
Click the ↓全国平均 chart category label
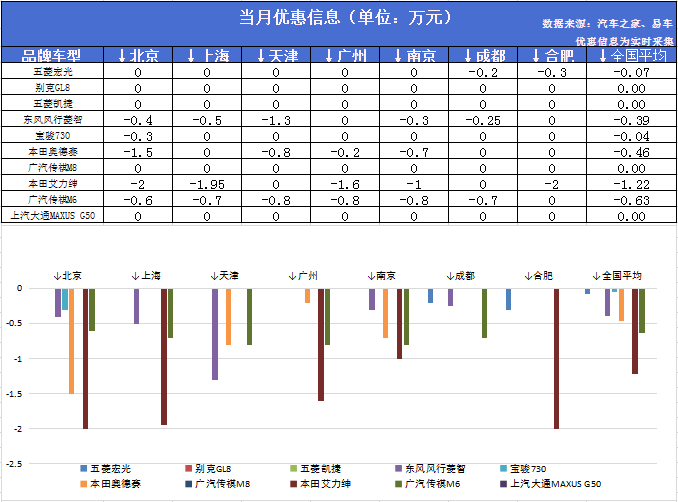pyautogui.click(x=617, y=275)
